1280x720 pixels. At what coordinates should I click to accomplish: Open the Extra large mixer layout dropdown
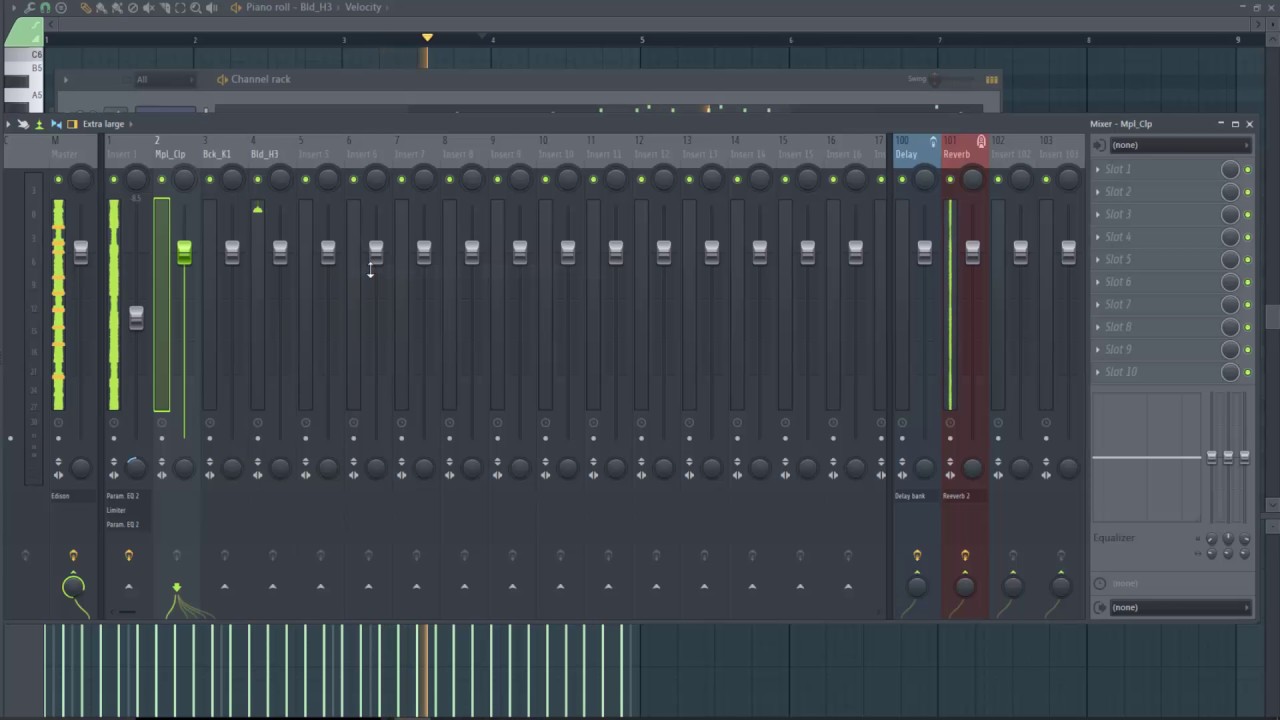[x=108, y=124]
